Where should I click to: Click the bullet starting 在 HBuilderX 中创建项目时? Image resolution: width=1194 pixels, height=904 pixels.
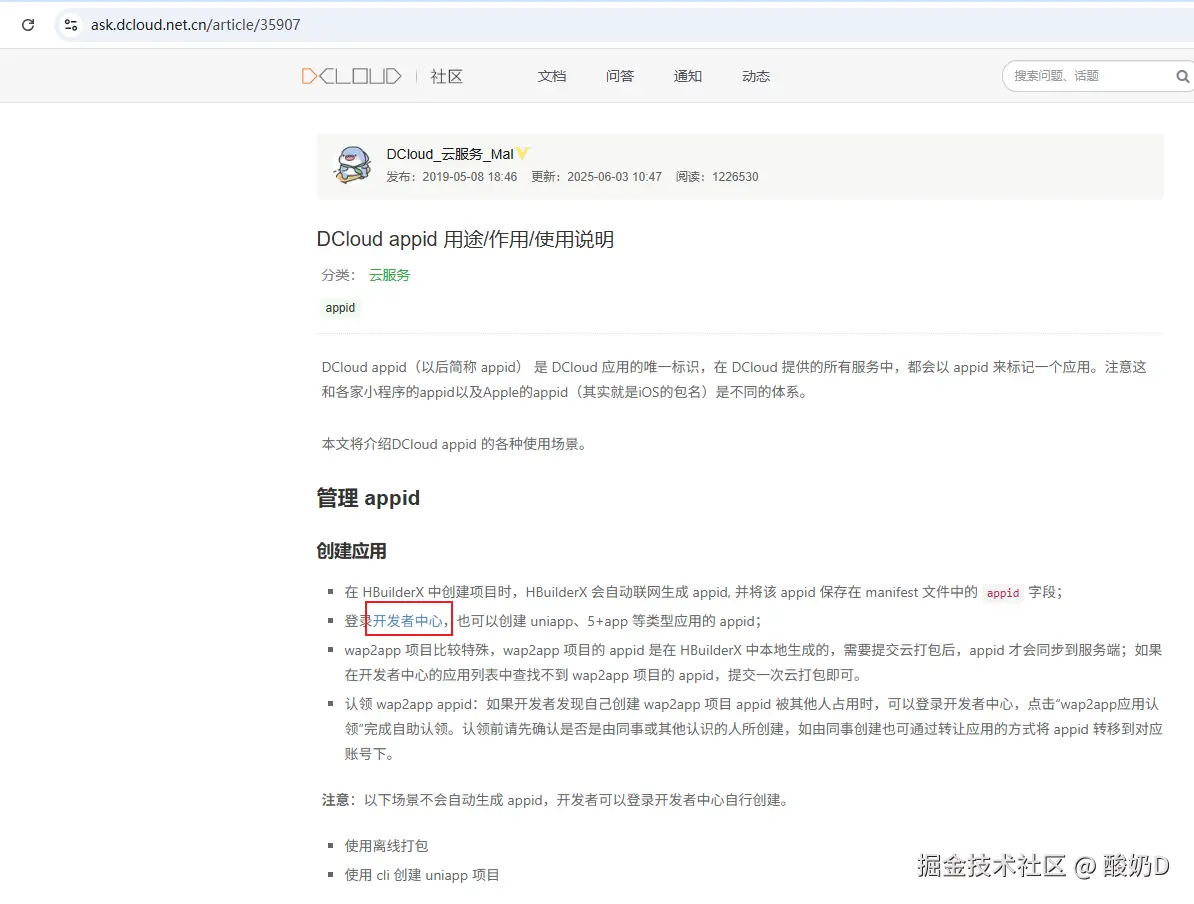coord(703,593)
